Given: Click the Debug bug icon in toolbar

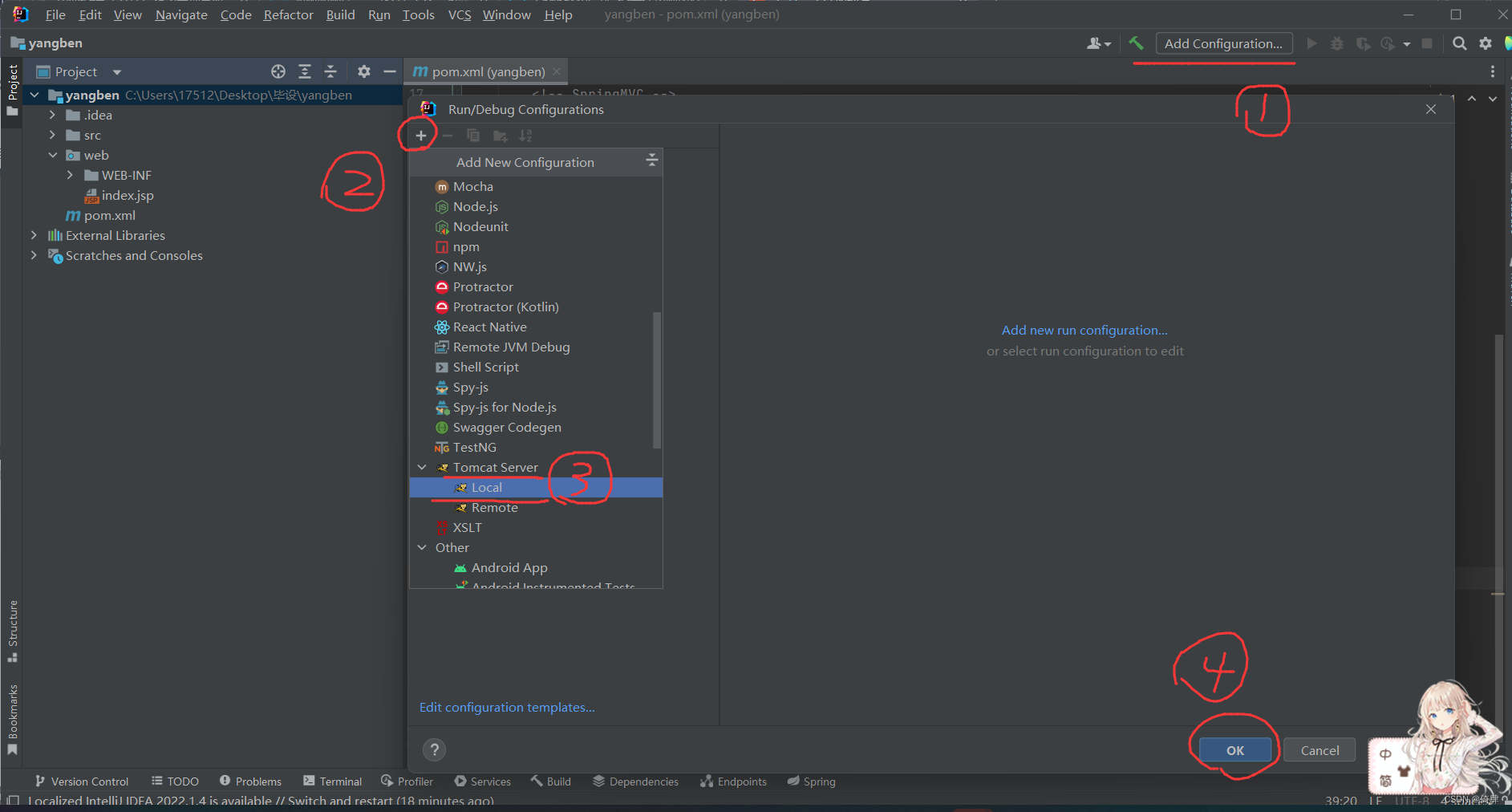Looking at the screenshot, I should coord(1337,43).
